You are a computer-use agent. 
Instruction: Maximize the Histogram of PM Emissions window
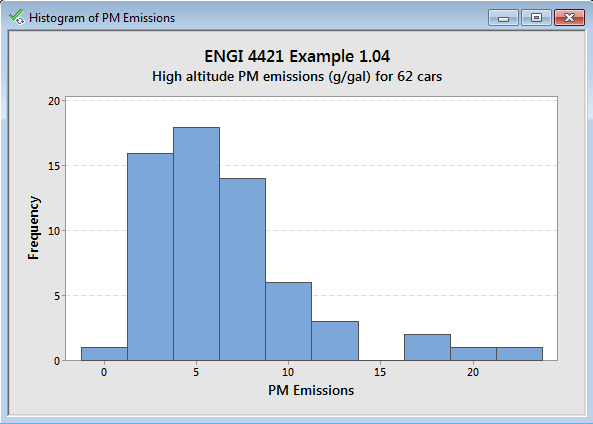click(536, 18)
